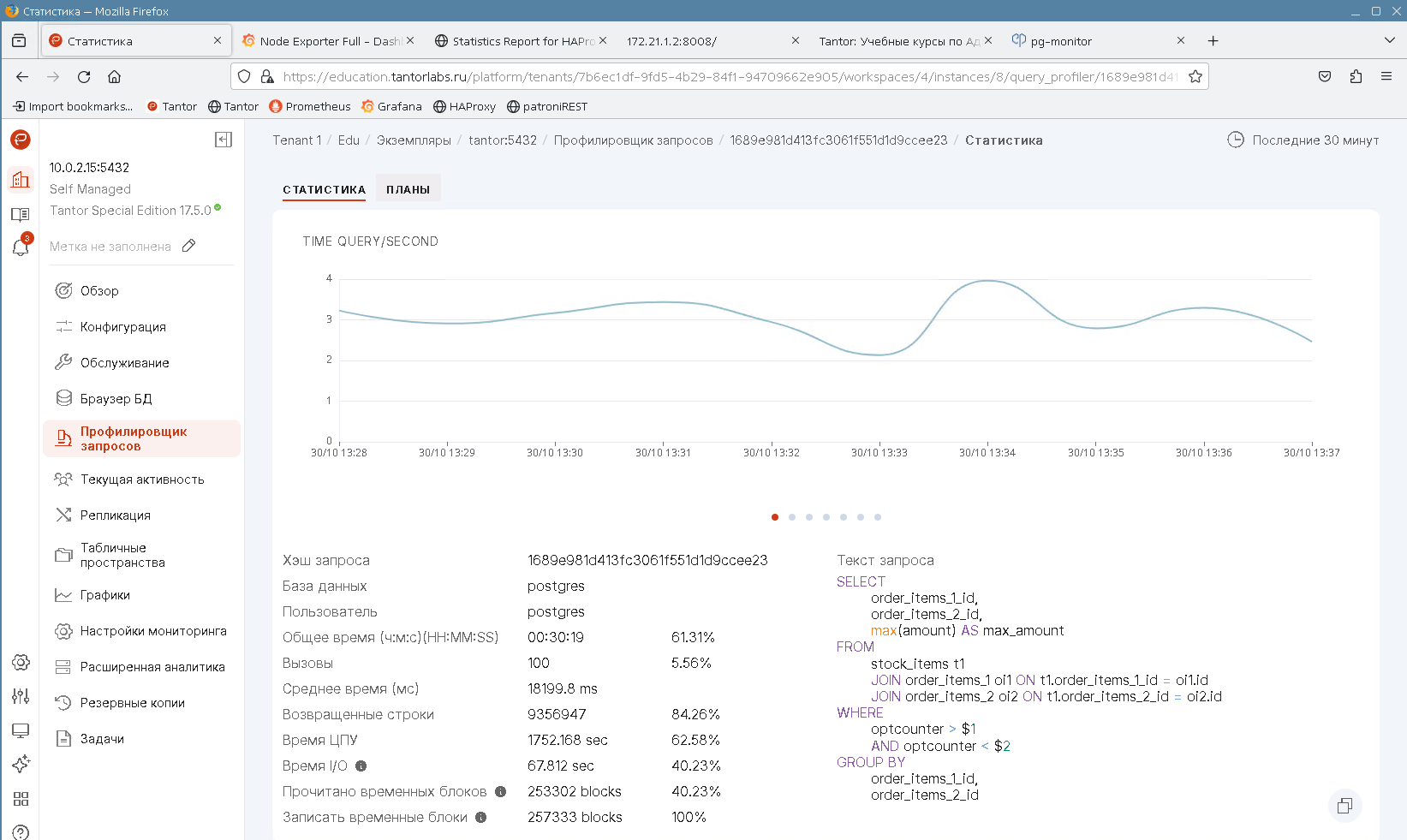
Task: Click info icon next to Время I/O
Action: coord(361,766)
